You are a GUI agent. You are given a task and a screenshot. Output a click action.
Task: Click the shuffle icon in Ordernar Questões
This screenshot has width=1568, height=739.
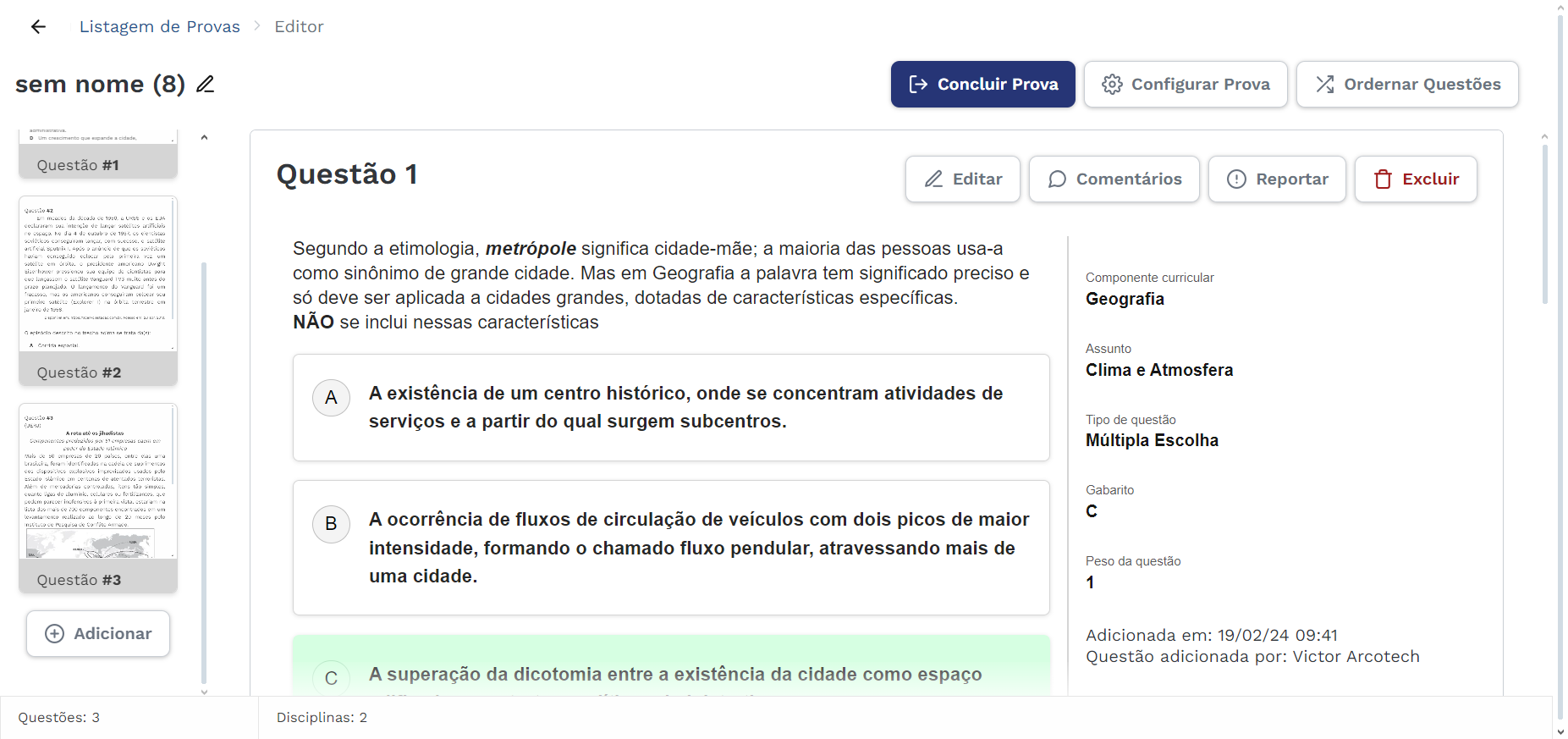[1325, 84]
